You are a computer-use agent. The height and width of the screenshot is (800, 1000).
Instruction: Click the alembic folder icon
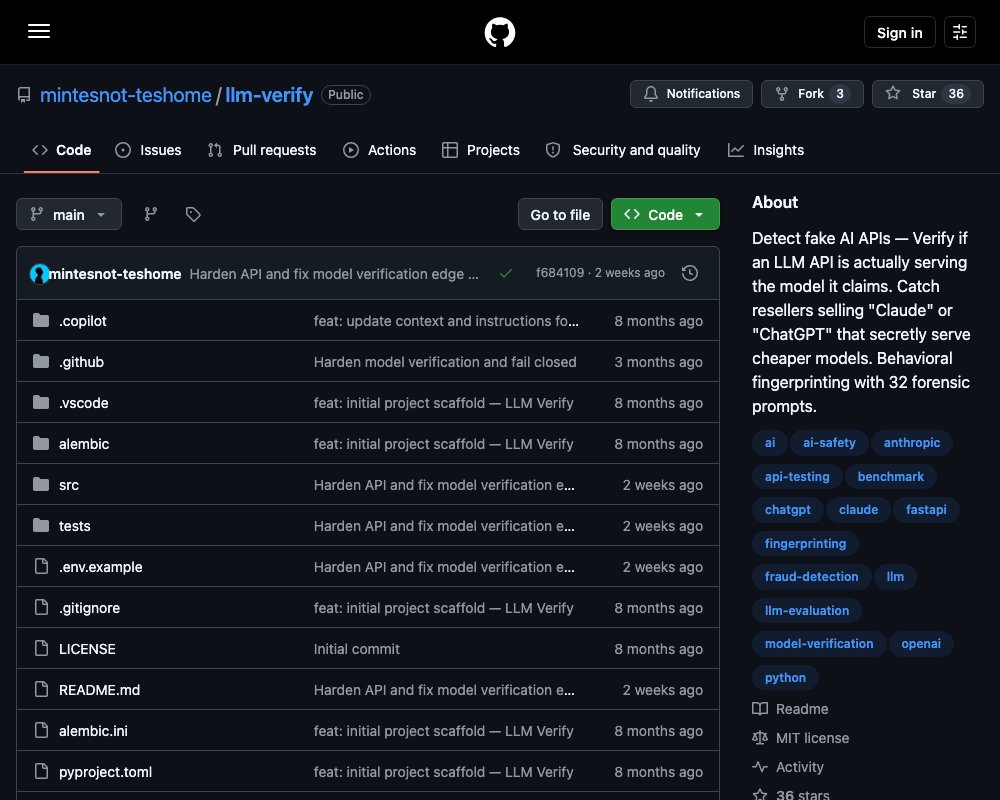coord(41,443)
